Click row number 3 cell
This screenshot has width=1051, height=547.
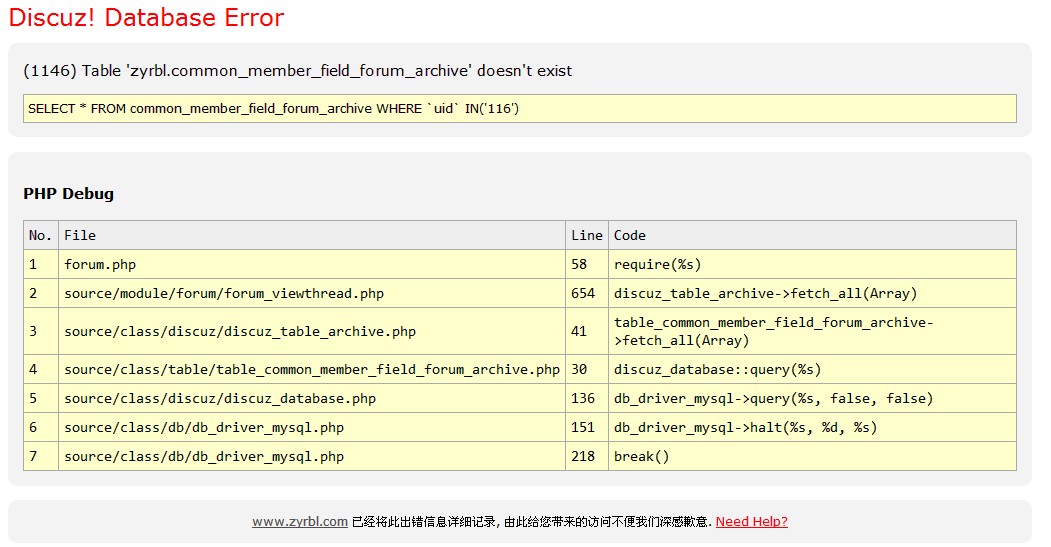click(41, 331)
